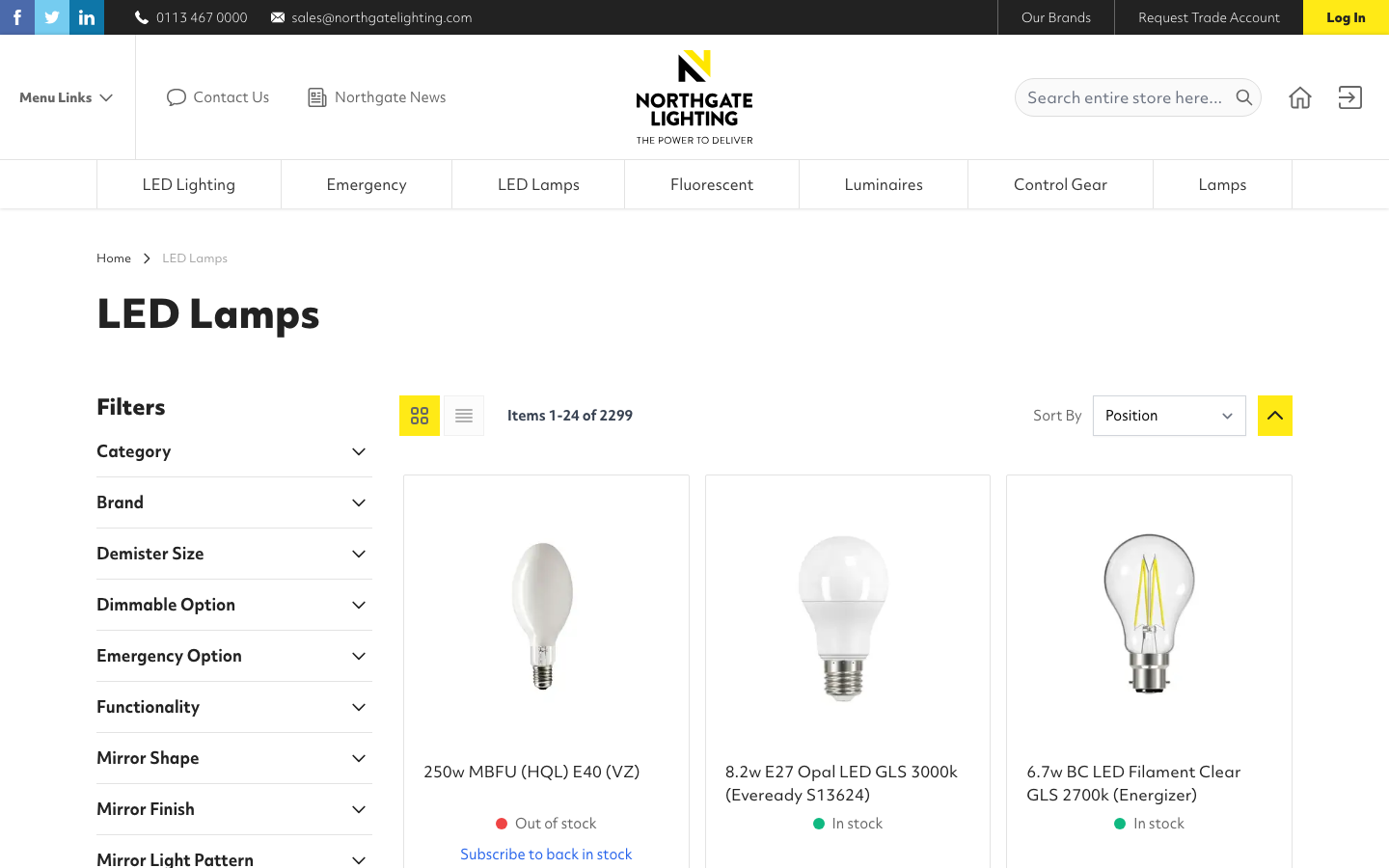Open the Emergency menu
This screenshot has height=868, width=1389.
pyautogui.click(x=367, y=184)
